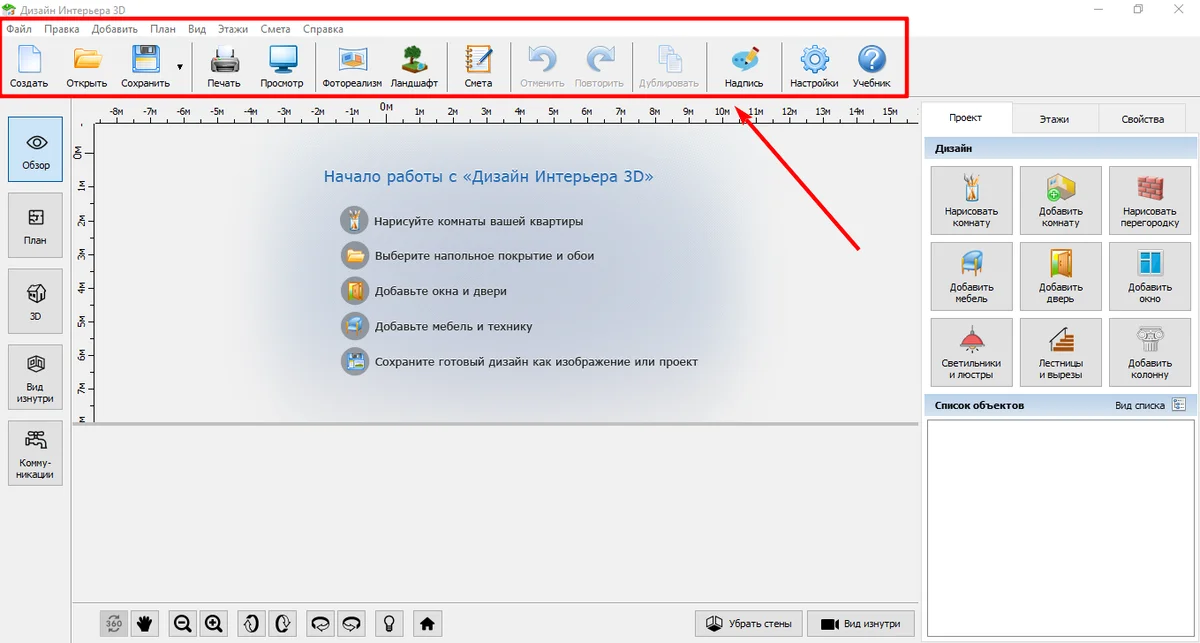Switch to Обзор overview mode

click(35, 150)
